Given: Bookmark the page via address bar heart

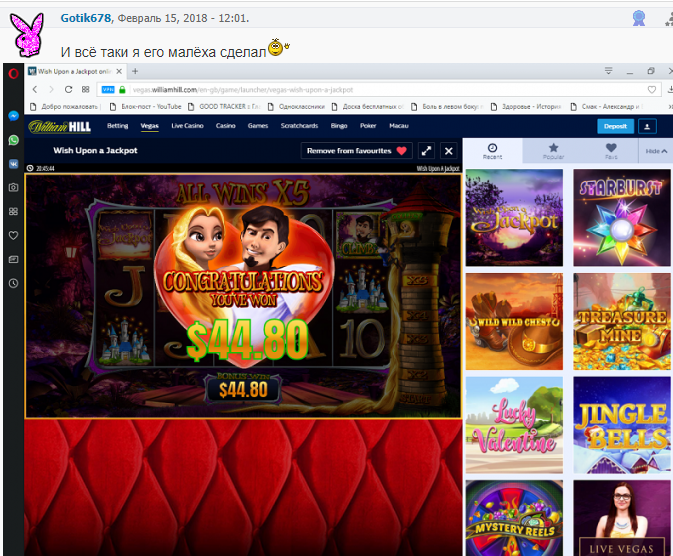Looking at the screenshot, I should (x=652, y=90).
